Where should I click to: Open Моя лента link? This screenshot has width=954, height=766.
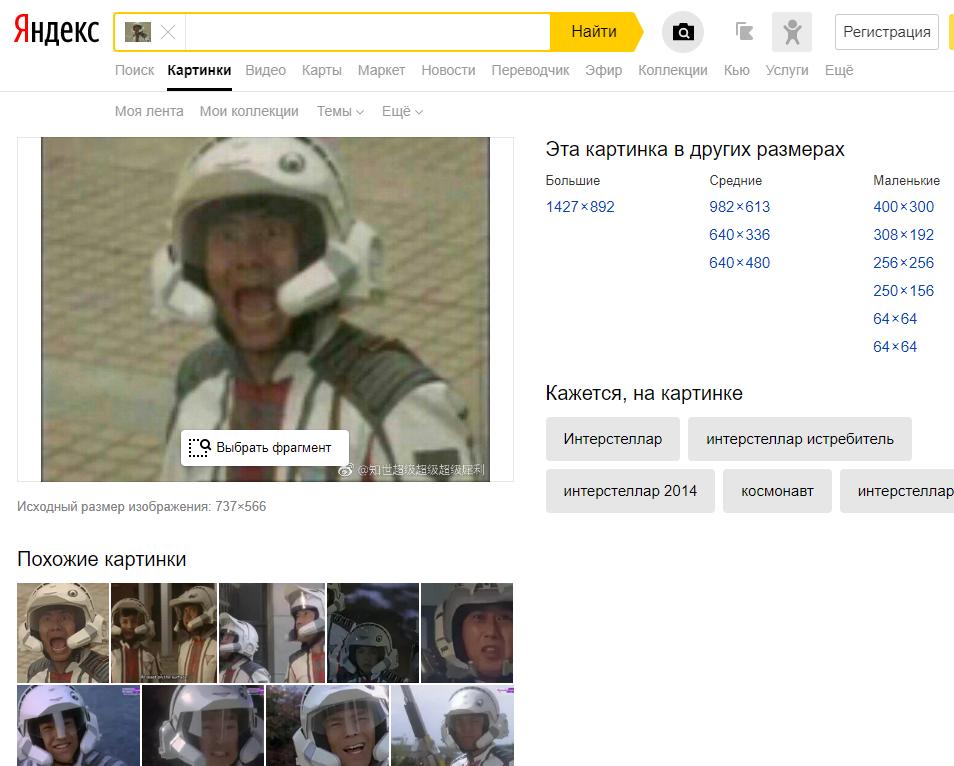[x=149, y=111]
